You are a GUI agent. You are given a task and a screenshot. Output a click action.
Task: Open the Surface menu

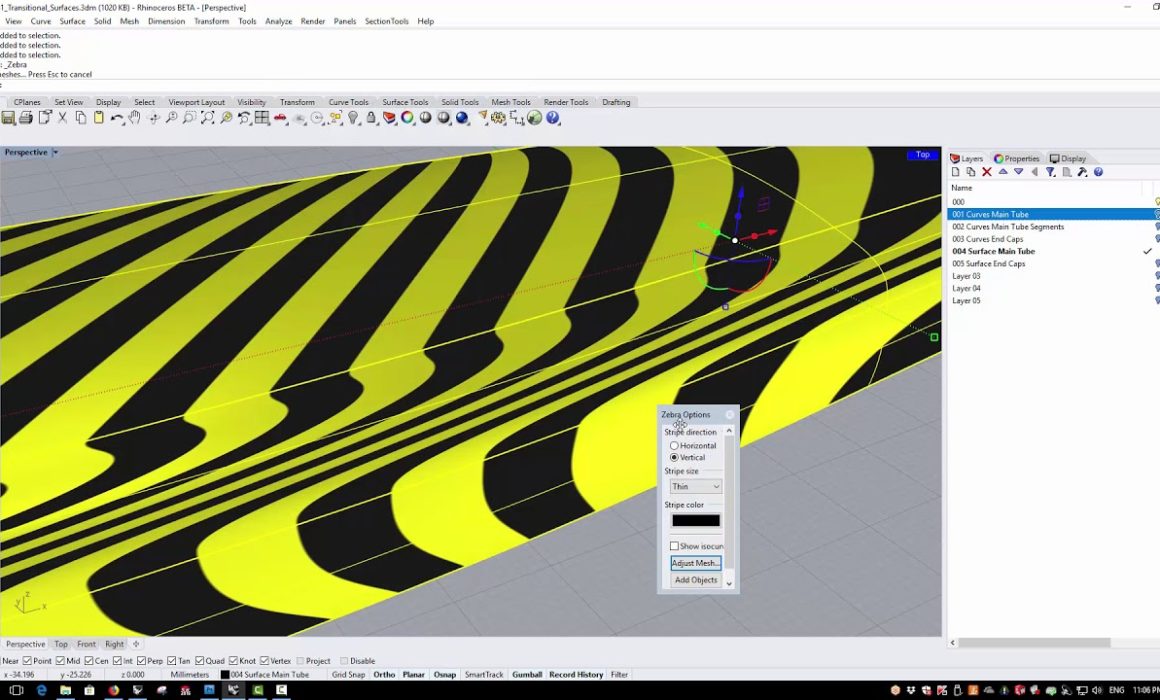tap(72, 21)
